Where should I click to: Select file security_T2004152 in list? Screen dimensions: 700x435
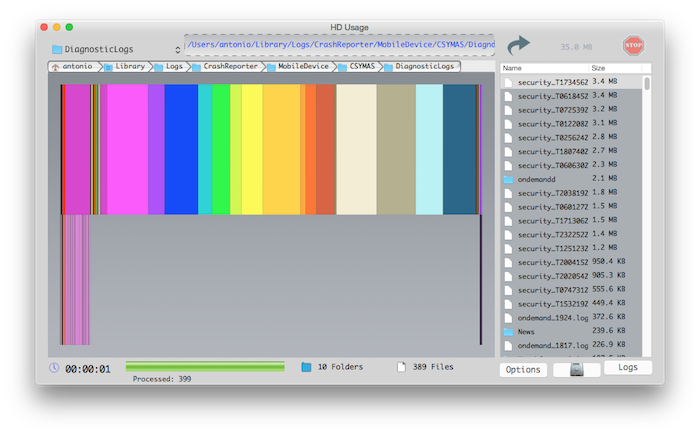pos(571,262)
